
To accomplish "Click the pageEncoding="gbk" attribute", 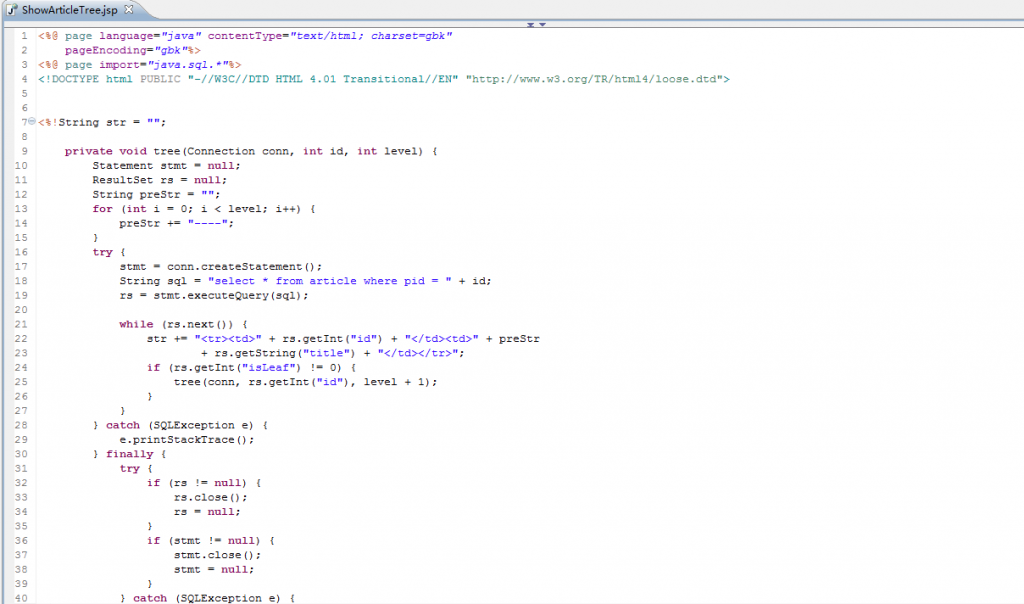I will [x=127, y=50].
